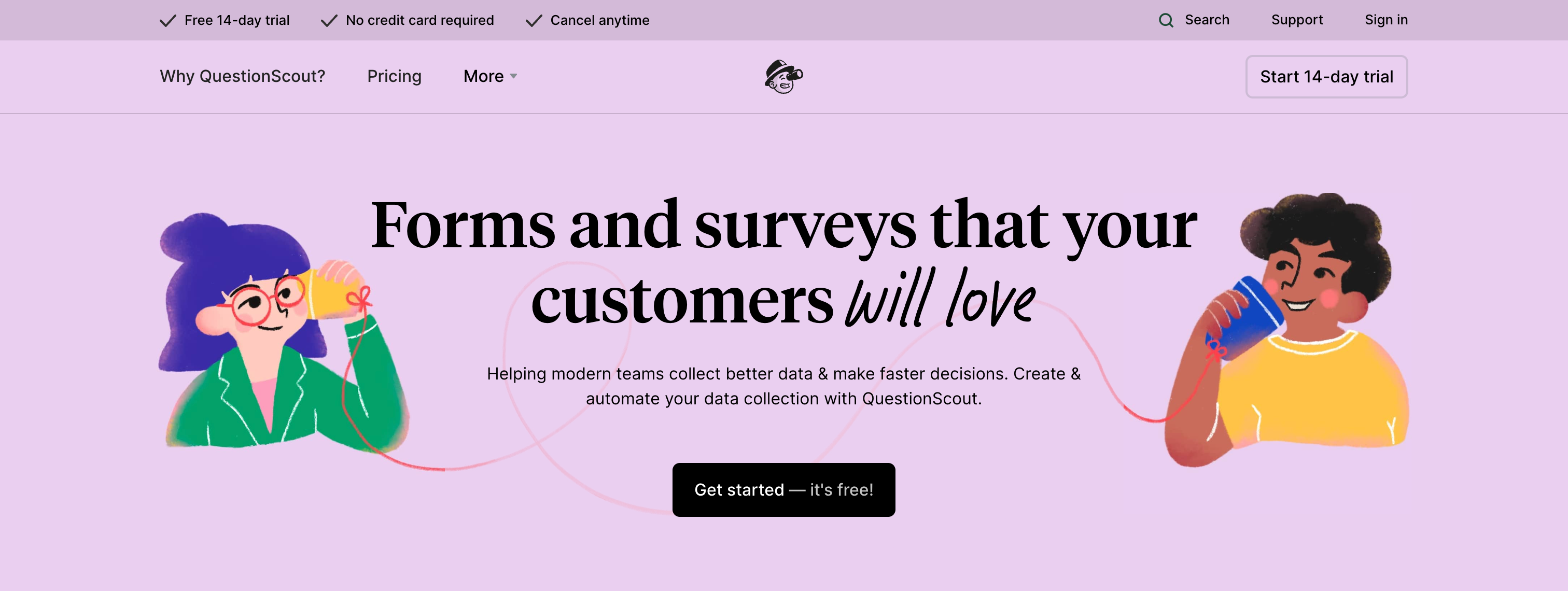Image resolution: width=1568 pixels, height=591 pixels.
Task: Open the More navigation dropdown
Action: pyautogui.click(x=483, y=76)
